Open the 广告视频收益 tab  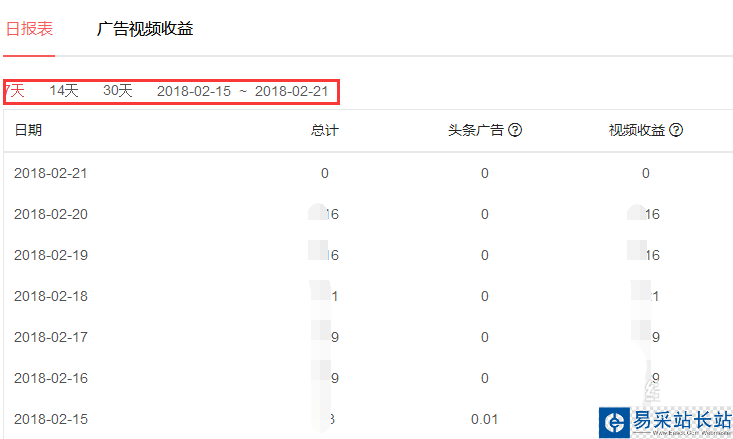point(145,29)
